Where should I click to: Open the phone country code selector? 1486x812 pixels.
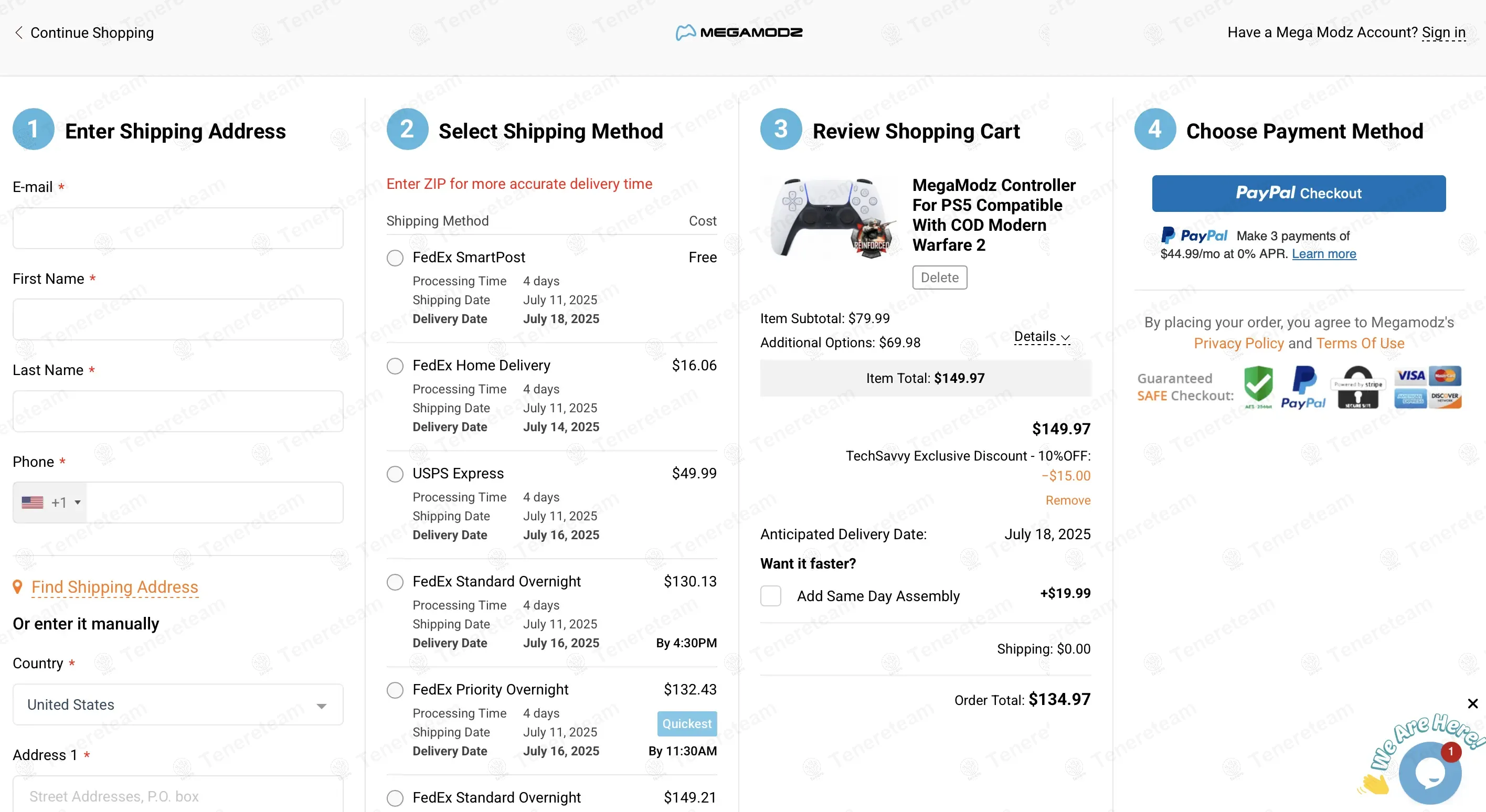pos(51,503)
